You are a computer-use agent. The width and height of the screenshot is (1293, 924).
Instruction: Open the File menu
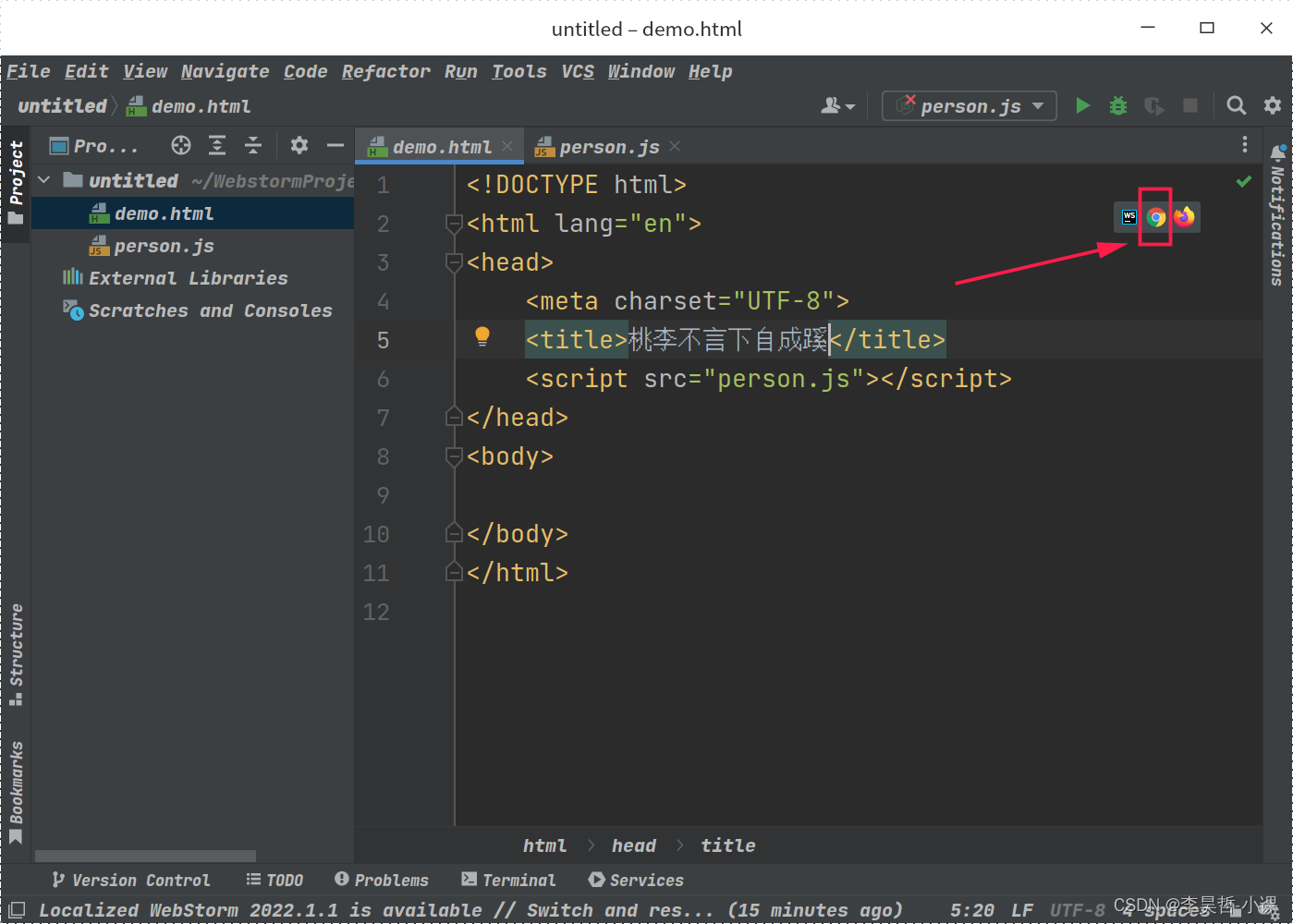pos(29,71)
